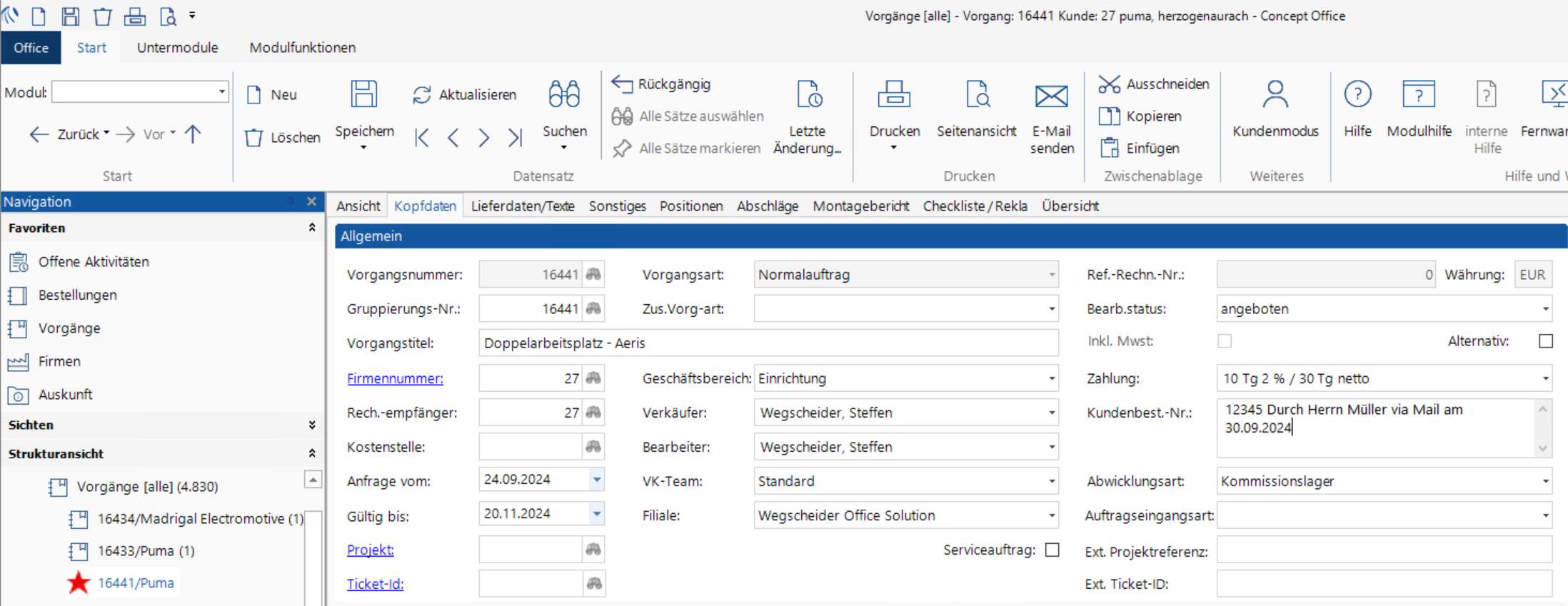Image resolution: width=1568 pixels, height=606 pixels.
Task: Open Anfrage vom date picker
Action: point(597,480)
